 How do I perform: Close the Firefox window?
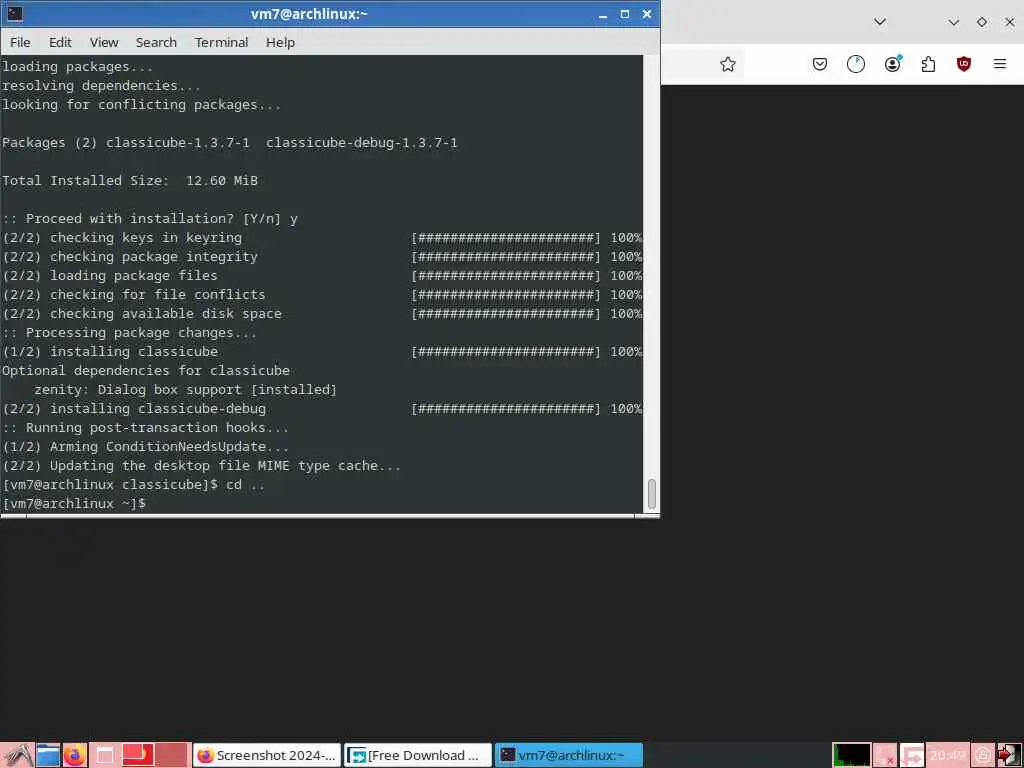(x=1010, y=22)
